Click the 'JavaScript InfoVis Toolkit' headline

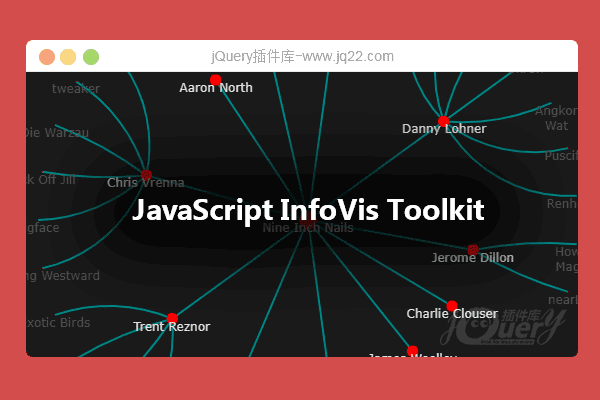(x=308, y=210)
